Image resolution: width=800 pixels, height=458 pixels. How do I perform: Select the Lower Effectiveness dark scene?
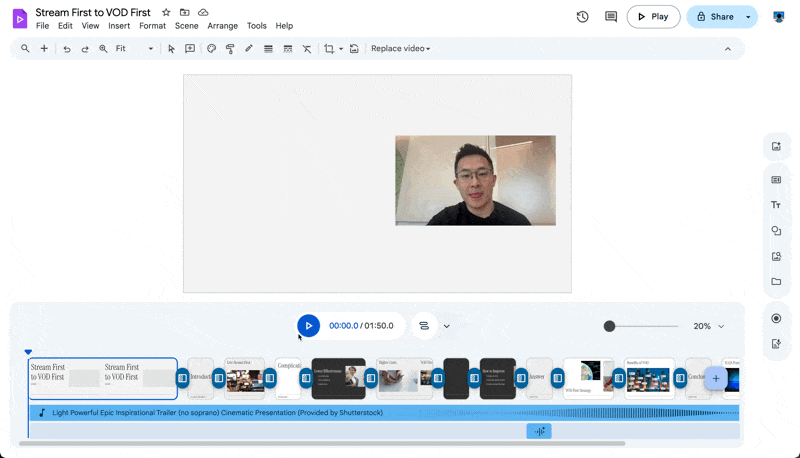pyautogui.click(x=339, y=378)
